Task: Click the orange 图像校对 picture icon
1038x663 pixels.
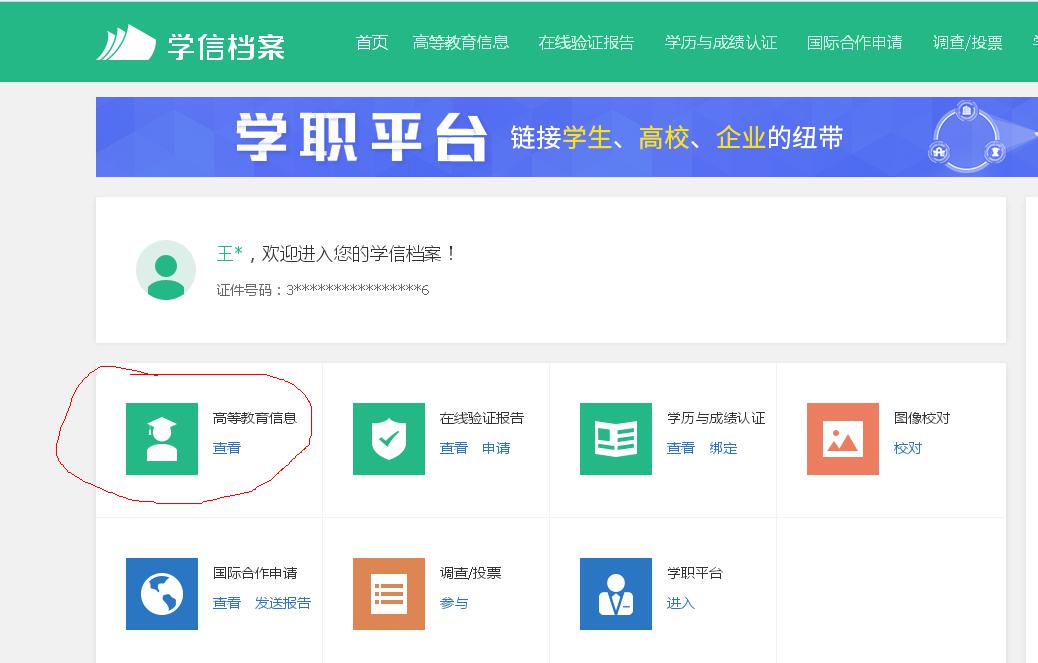Action: tap(843, 439)
